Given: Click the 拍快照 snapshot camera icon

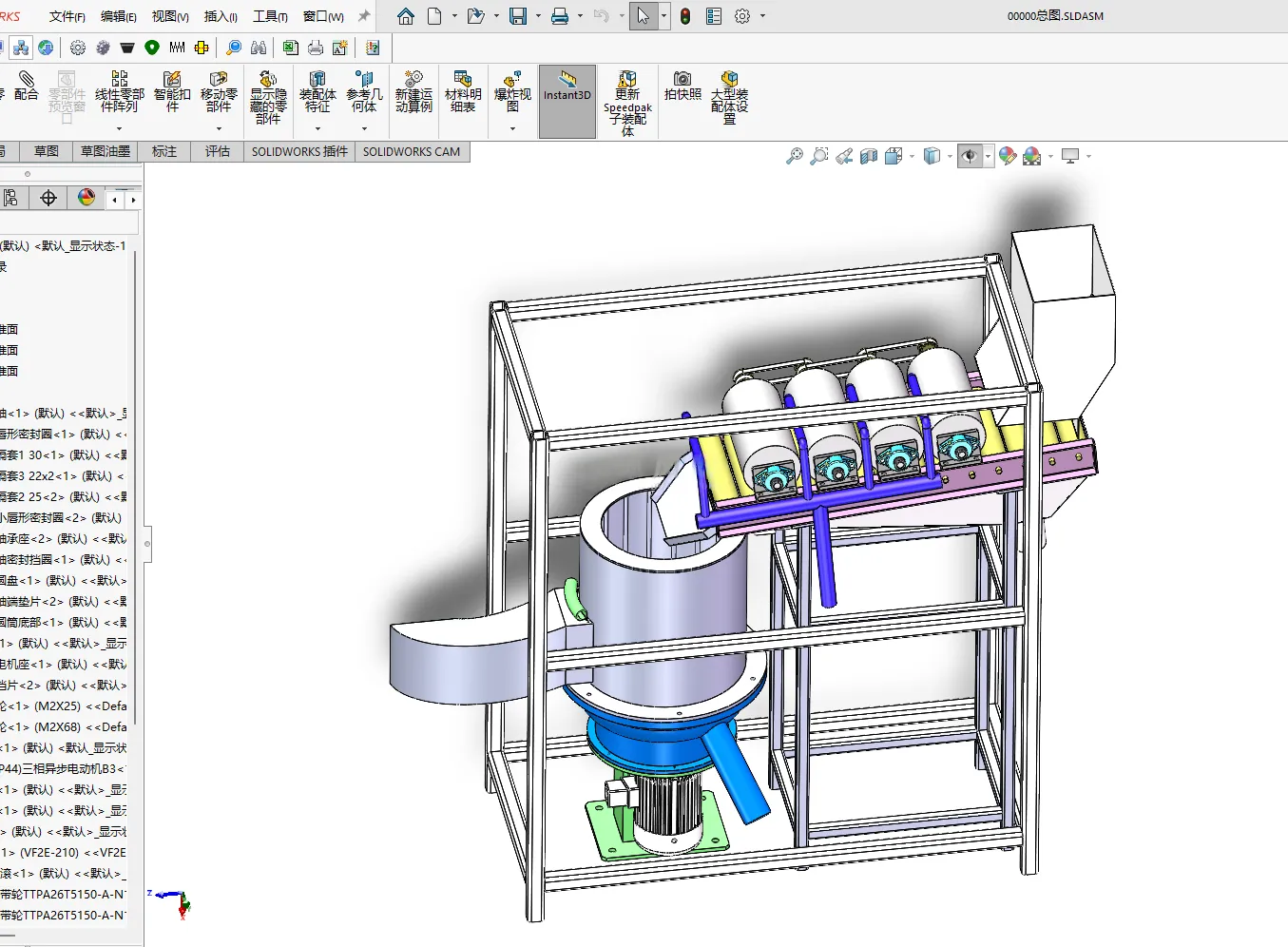Looking at the screenshot, I should (x=682, y=86).
